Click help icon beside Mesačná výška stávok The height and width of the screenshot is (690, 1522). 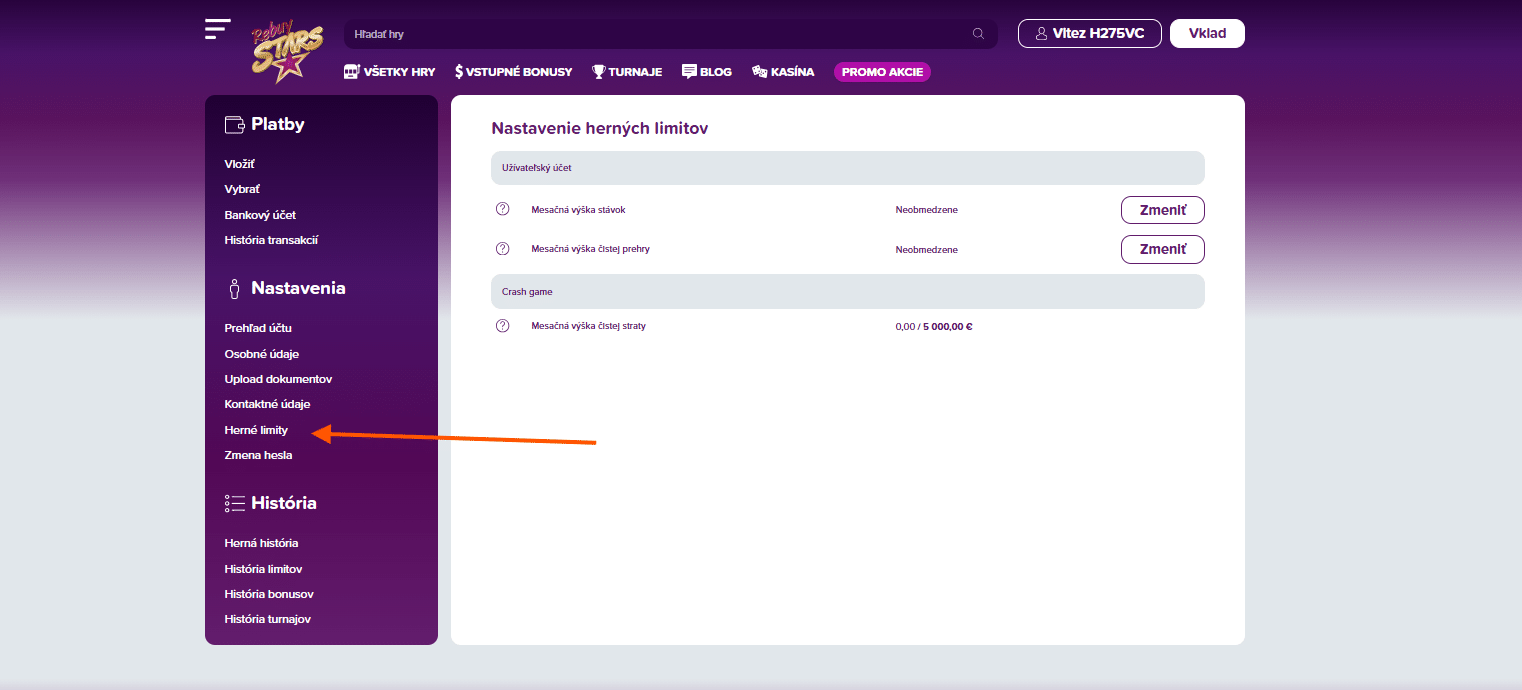[x=503, y=209]
